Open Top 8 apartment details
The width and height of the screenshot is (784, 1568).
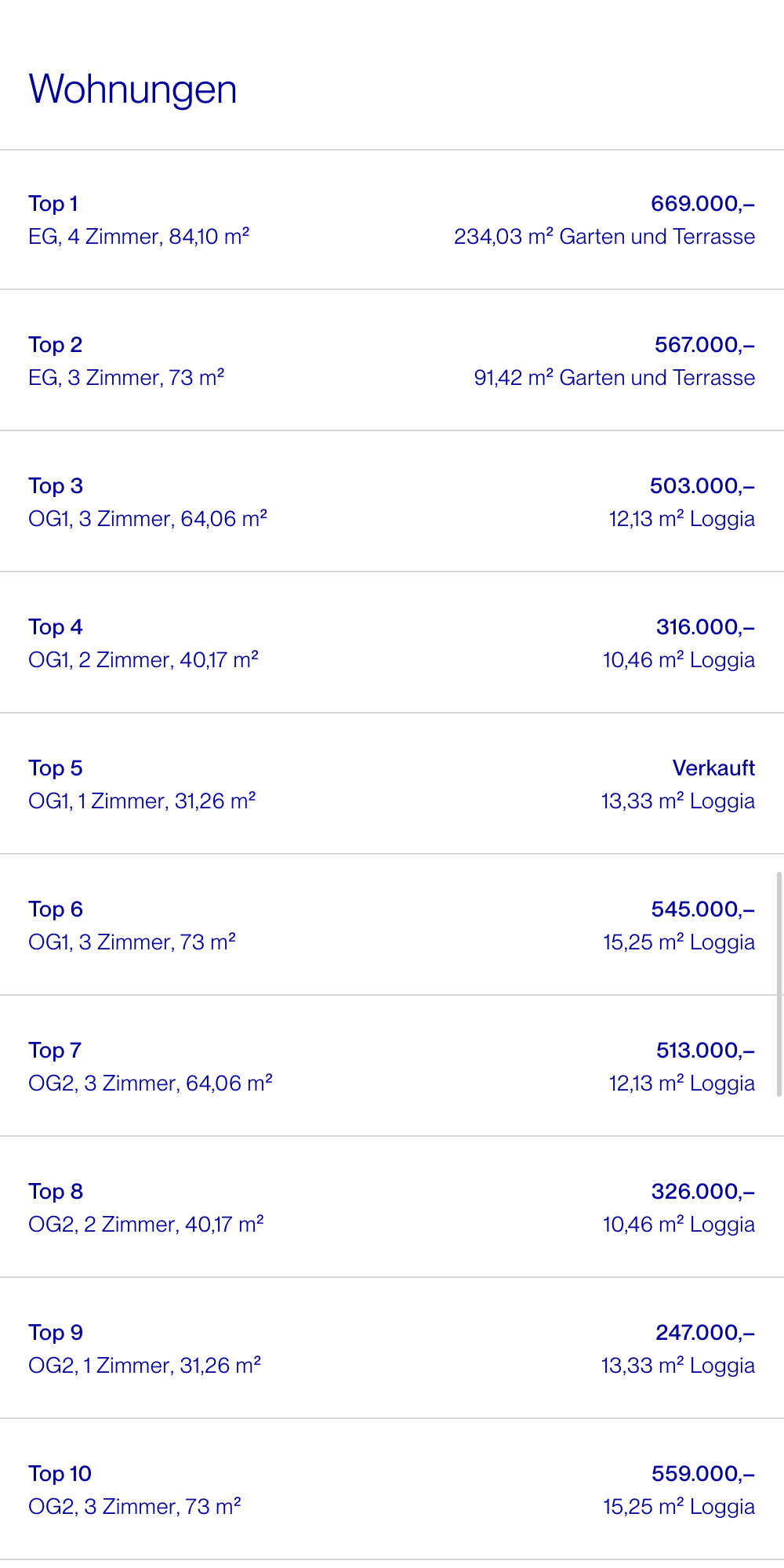[x=56, y=1192]
